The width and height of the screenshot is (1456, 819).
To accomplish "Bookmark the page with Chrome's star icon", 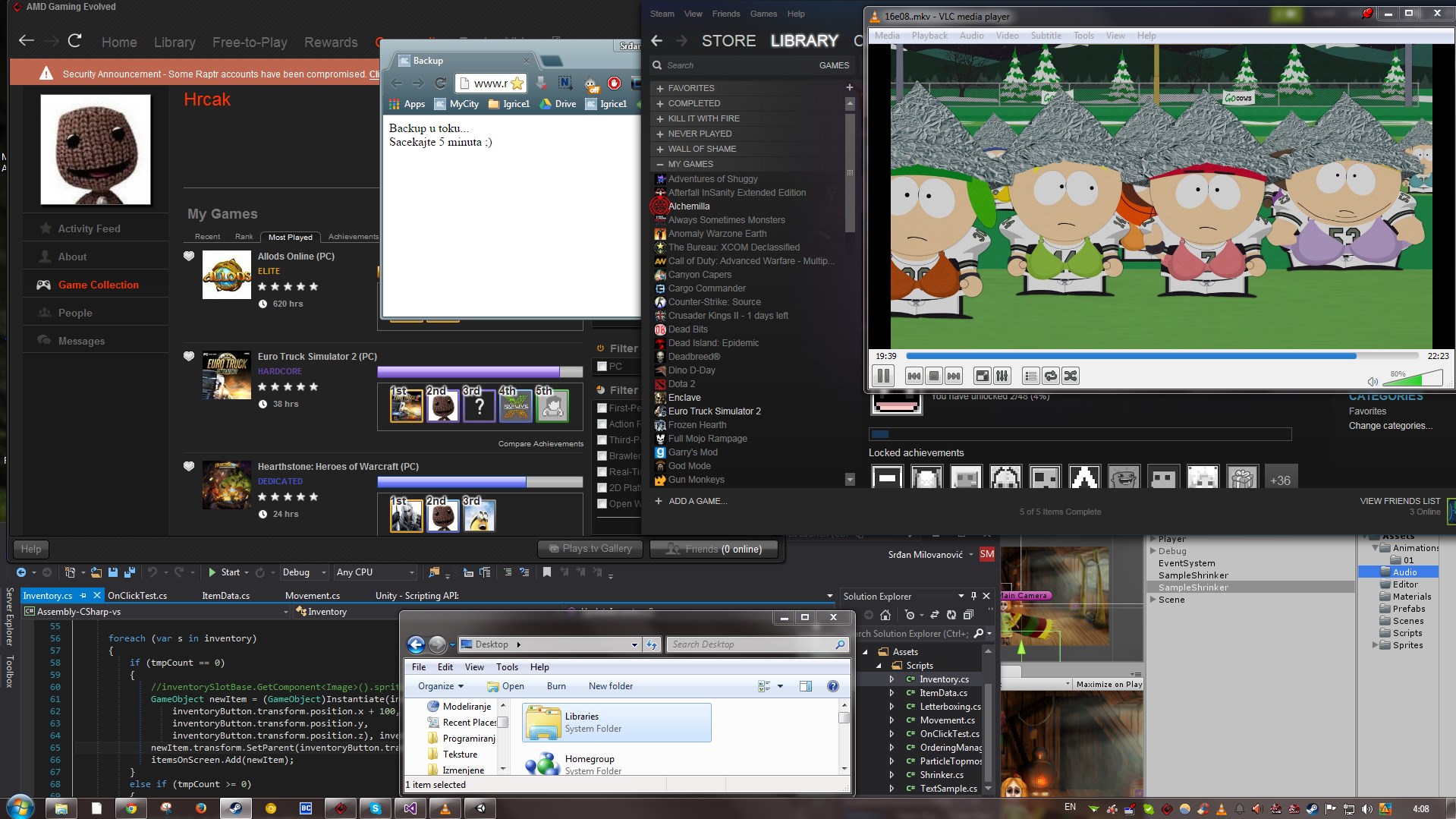I will coord(517,83).
